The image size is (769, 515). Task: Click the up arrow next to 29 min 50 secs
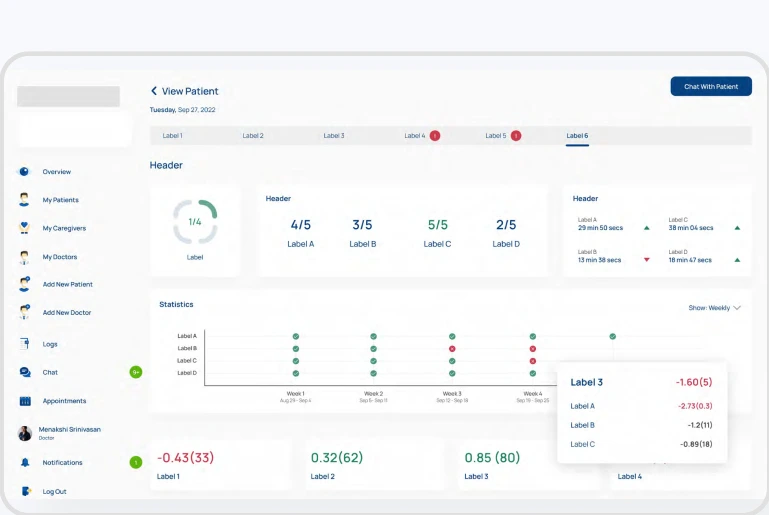(x=646, y=228)
